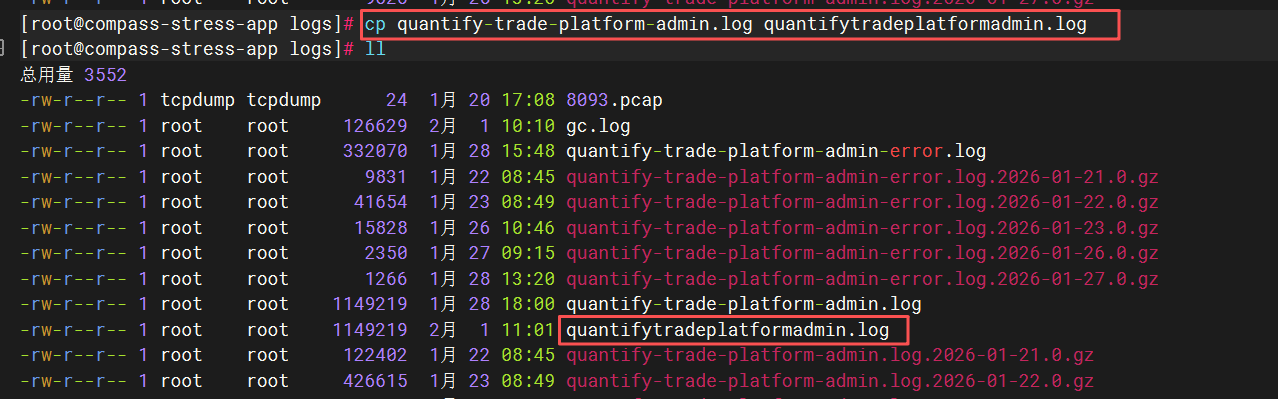Select the file size 332070
The width and height of the screenshot is (1278, 399).
[375, 151]
